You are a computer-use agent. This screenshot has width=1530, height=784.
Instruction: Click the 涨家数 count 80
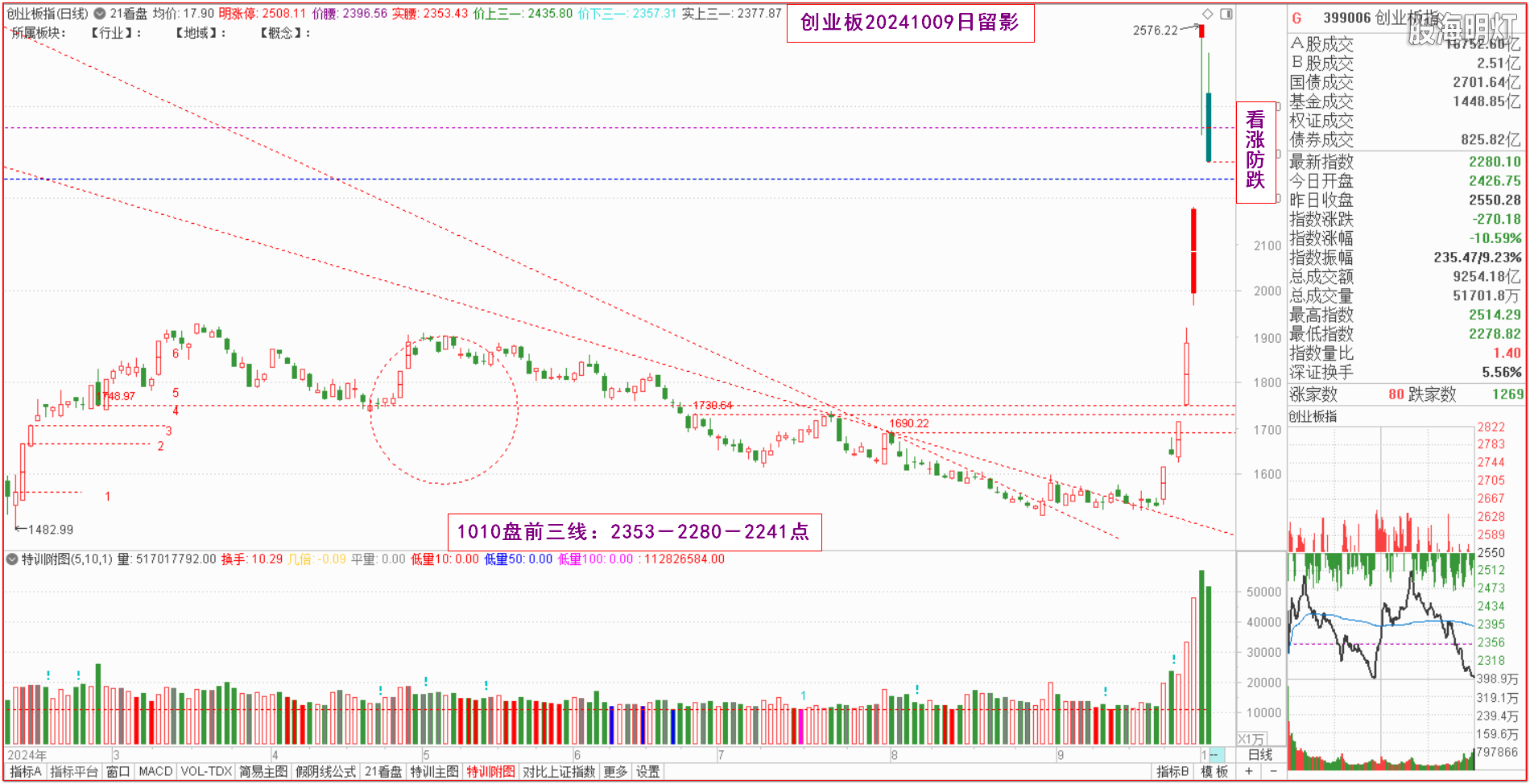point(1396,394)
